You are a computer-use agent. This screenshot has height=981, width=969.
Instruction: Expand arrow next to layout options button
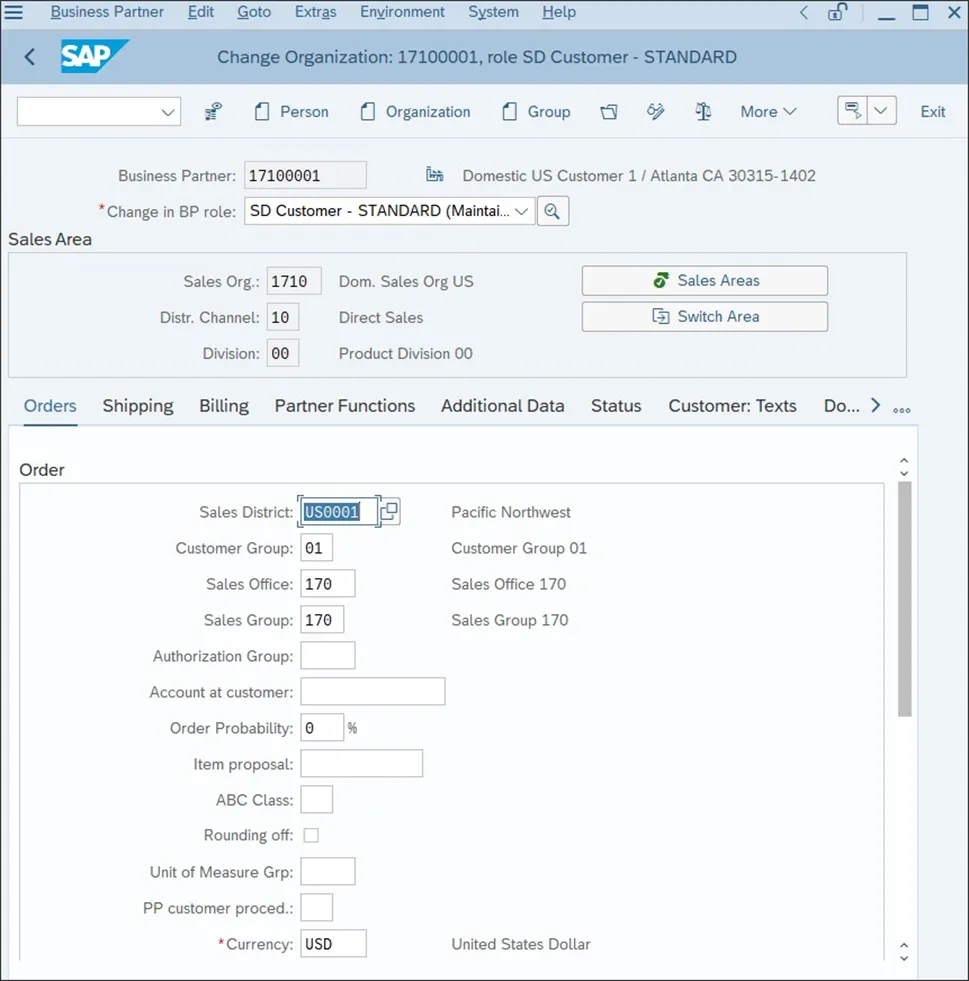(881, 111)
